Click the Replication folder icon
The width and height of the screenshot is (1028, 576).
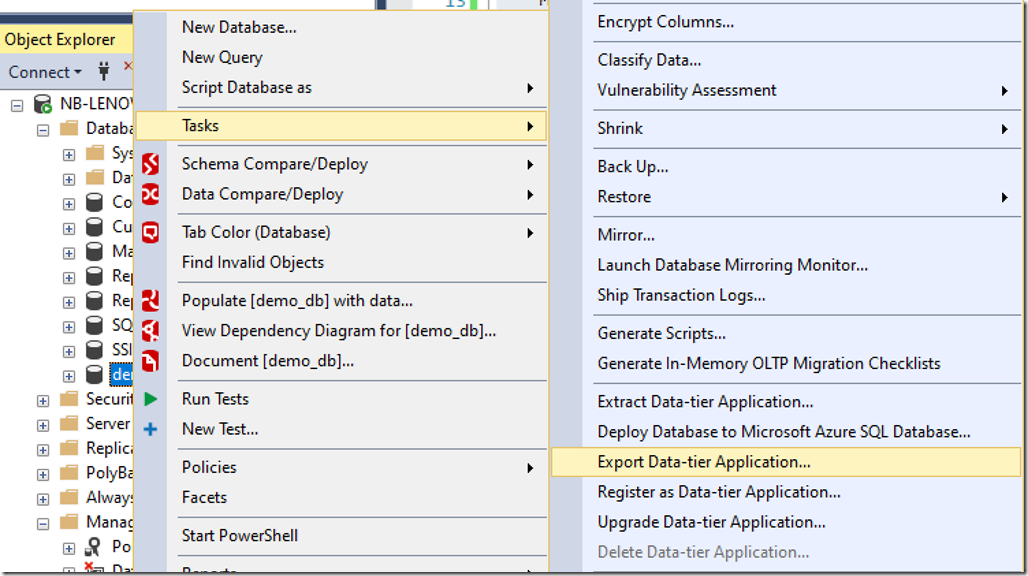coord(69,448)
